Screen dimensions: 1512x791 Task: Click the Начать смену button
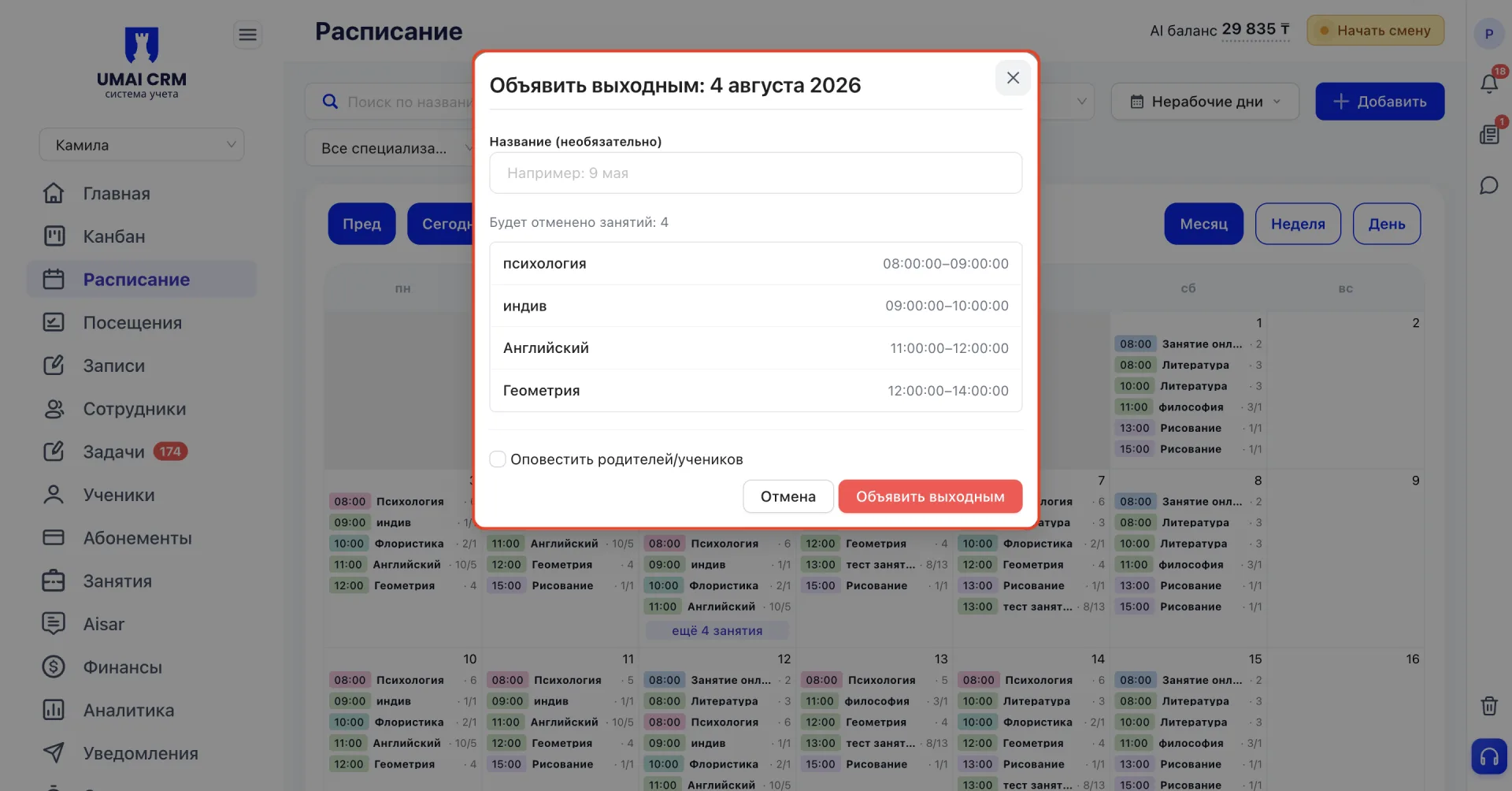pyautogui.click(x=1375, y=31)
